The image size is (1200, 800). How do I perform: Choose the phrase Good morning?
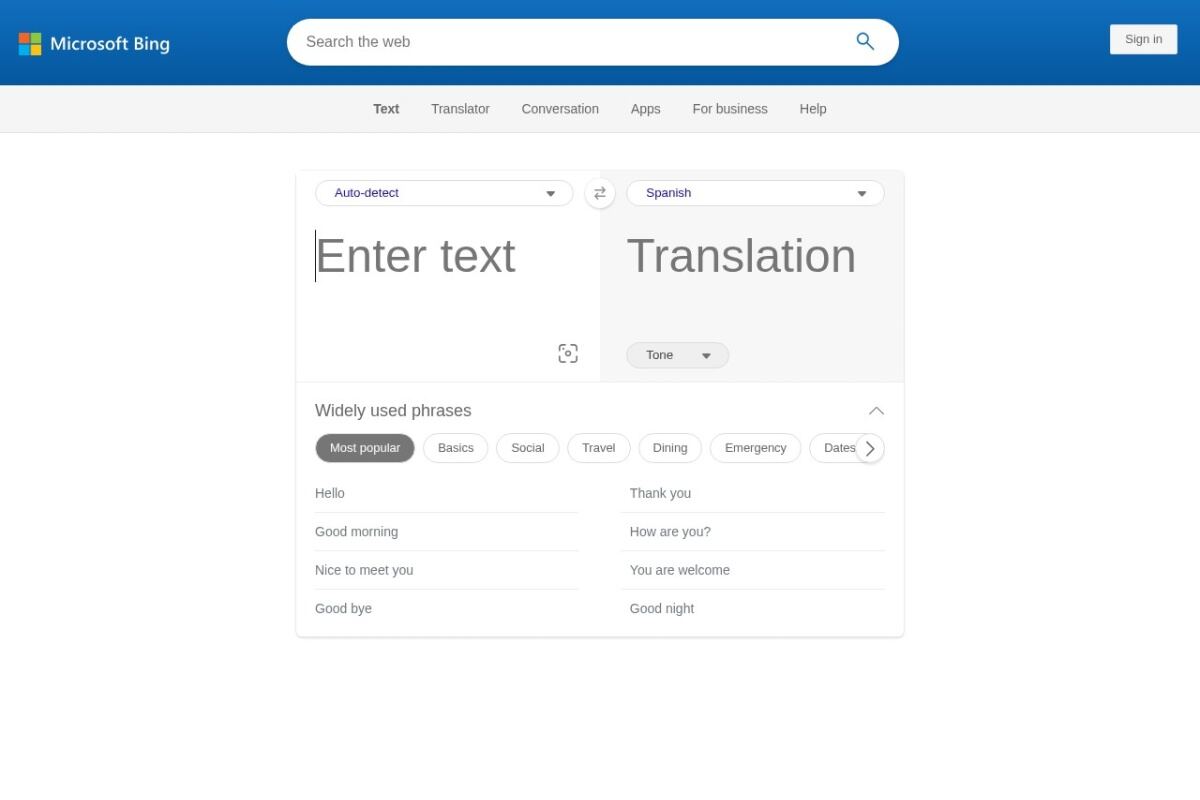[356, 532]
